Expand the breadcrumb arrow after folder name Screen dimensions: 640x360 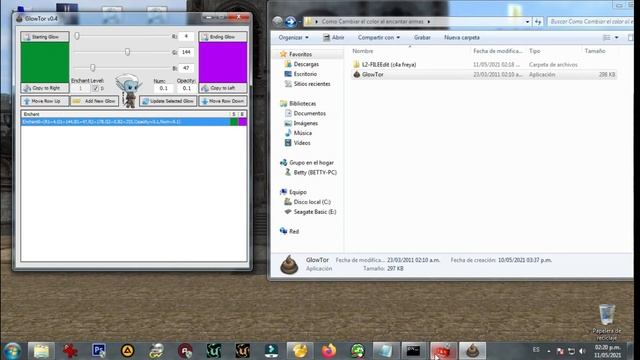(429, 22)
